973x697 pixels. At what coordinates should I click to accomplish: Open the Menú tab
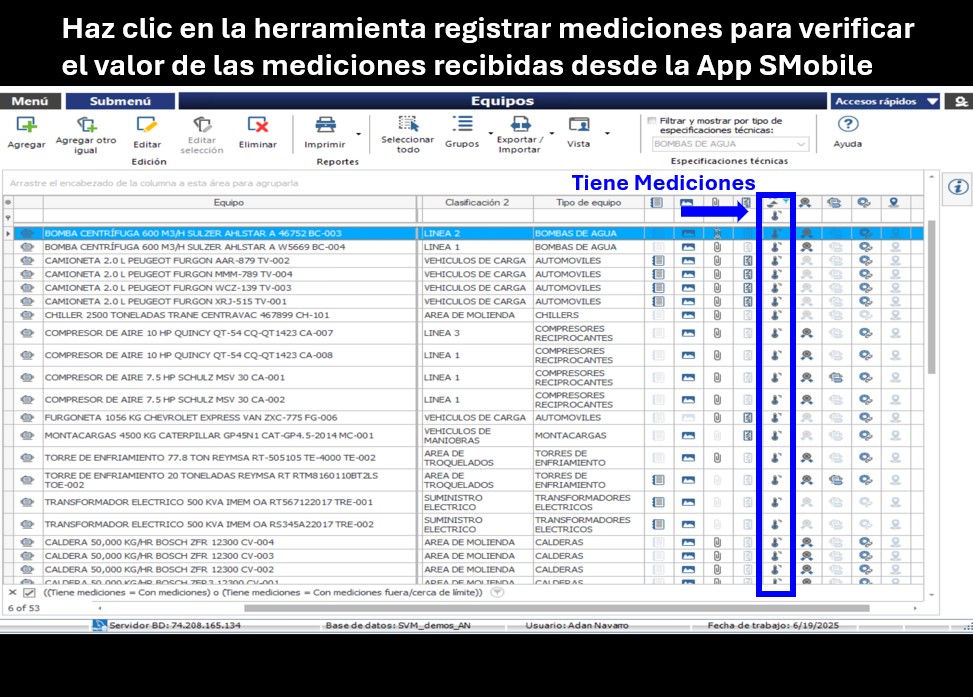click(30, 101)
